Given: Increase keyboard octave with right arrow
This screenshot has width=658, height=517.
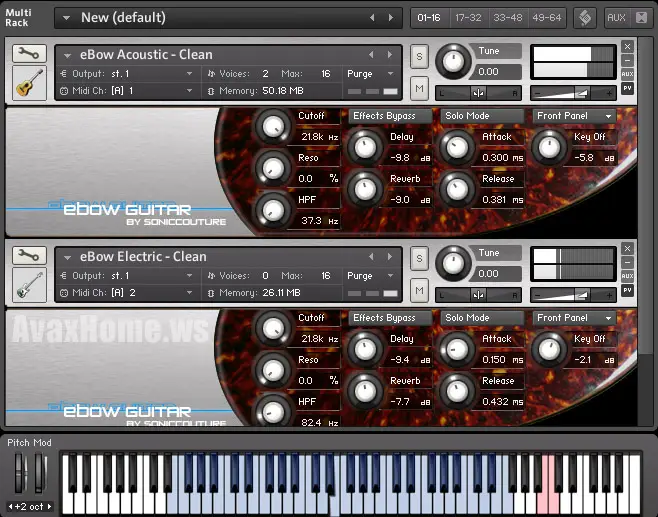Looking at the screenshot, I should pos(49,507).
